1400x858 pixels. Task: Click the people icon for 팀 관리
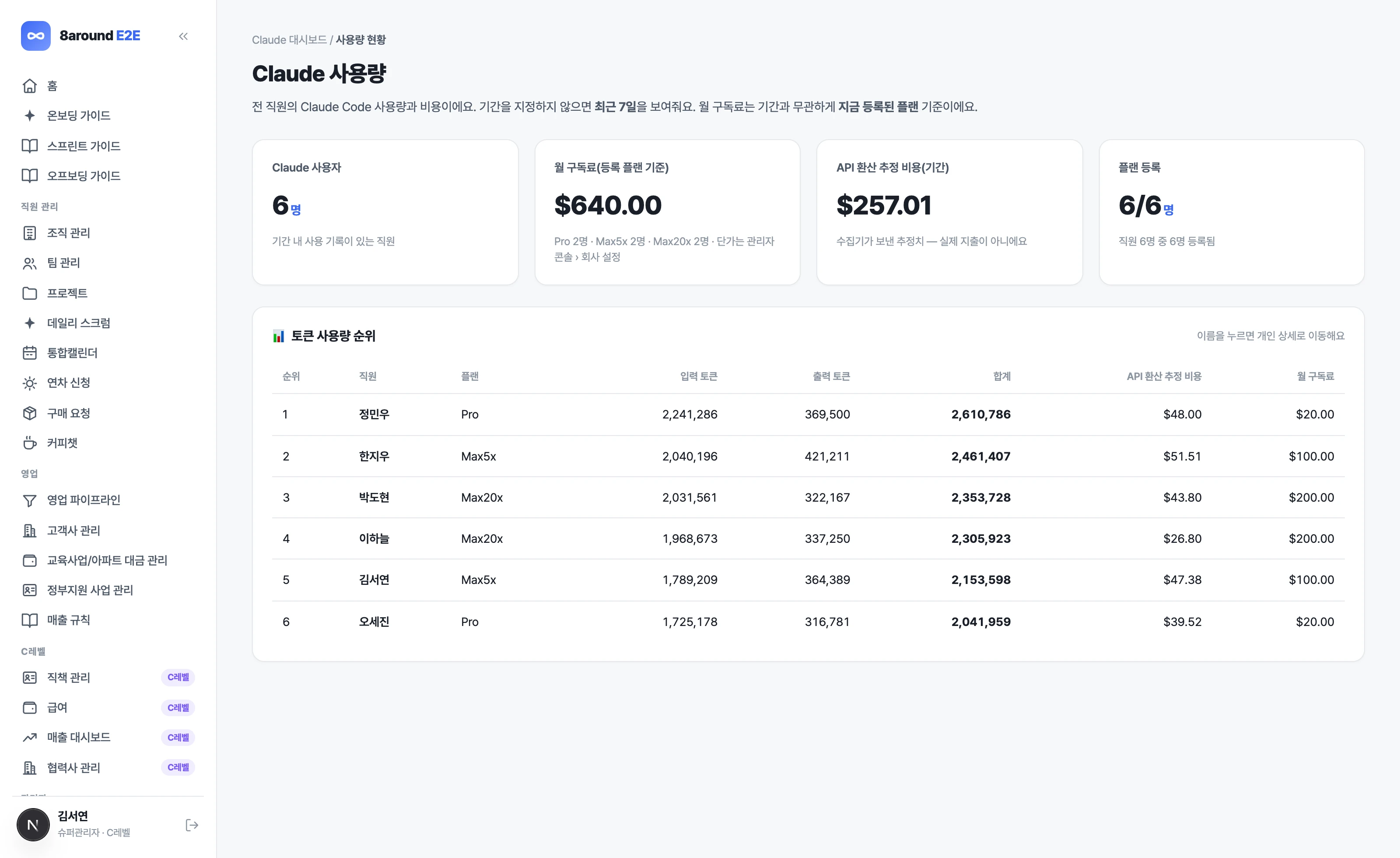(x=30, y=263)
